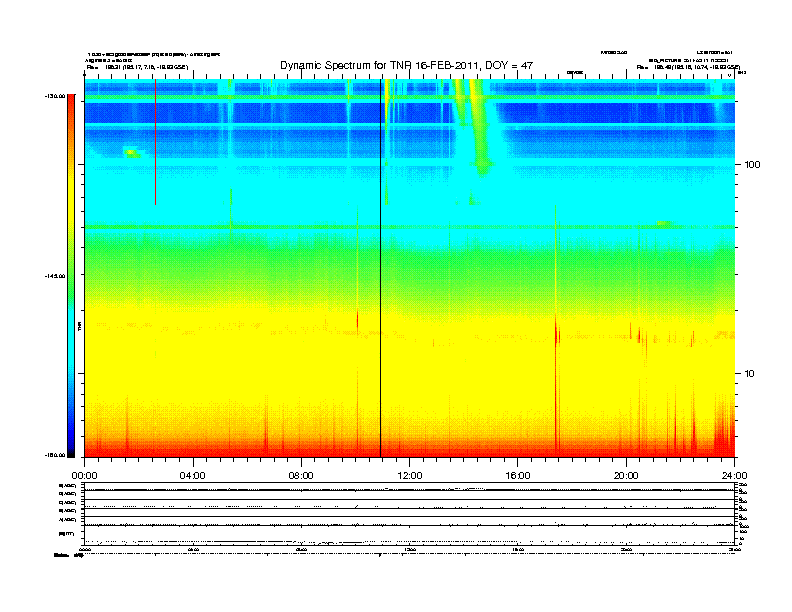Click the 10 frequency axis label
This screenshot has width=792, height=612.
click(x=750, y=374)
